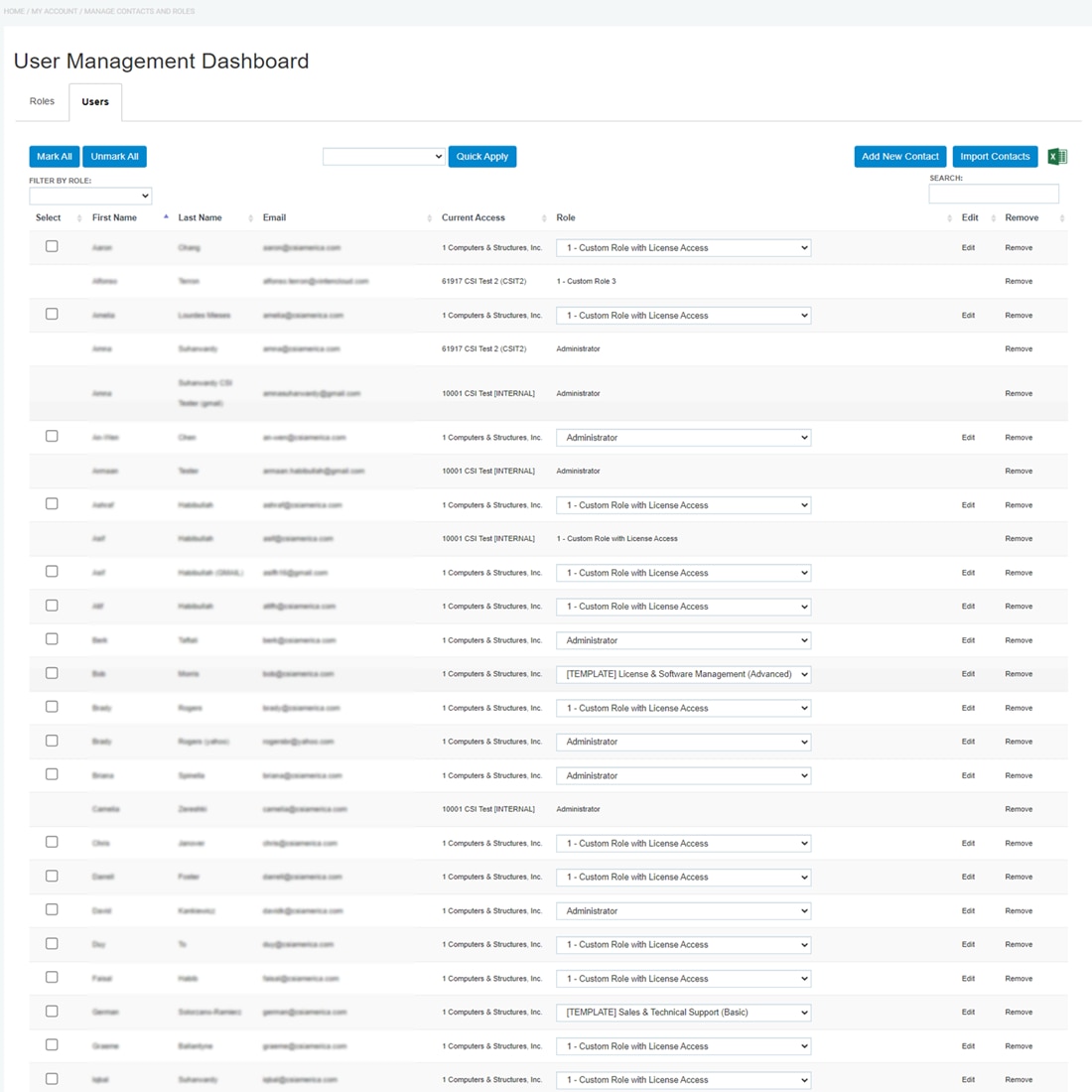
Task: Sort by Role column sort icon
Action: tap(949, 218)
